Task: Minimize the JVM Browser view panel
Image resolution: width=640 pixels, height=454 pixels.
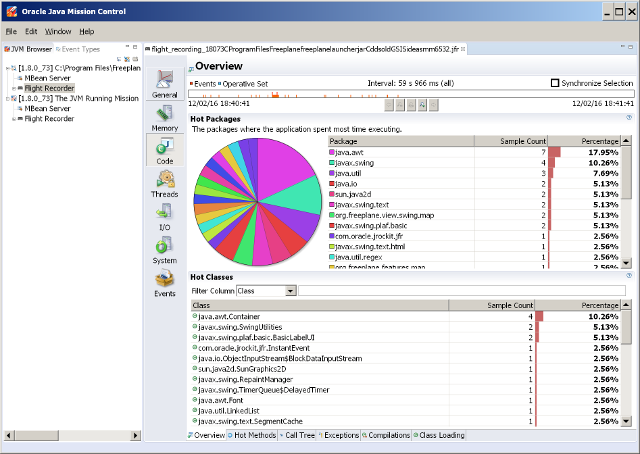Action: click(127, 47)
